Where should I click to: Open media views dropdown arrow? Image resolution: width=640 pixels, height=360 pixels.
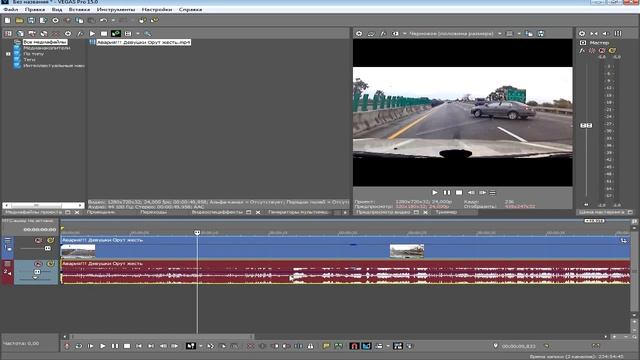coord(138,33)
